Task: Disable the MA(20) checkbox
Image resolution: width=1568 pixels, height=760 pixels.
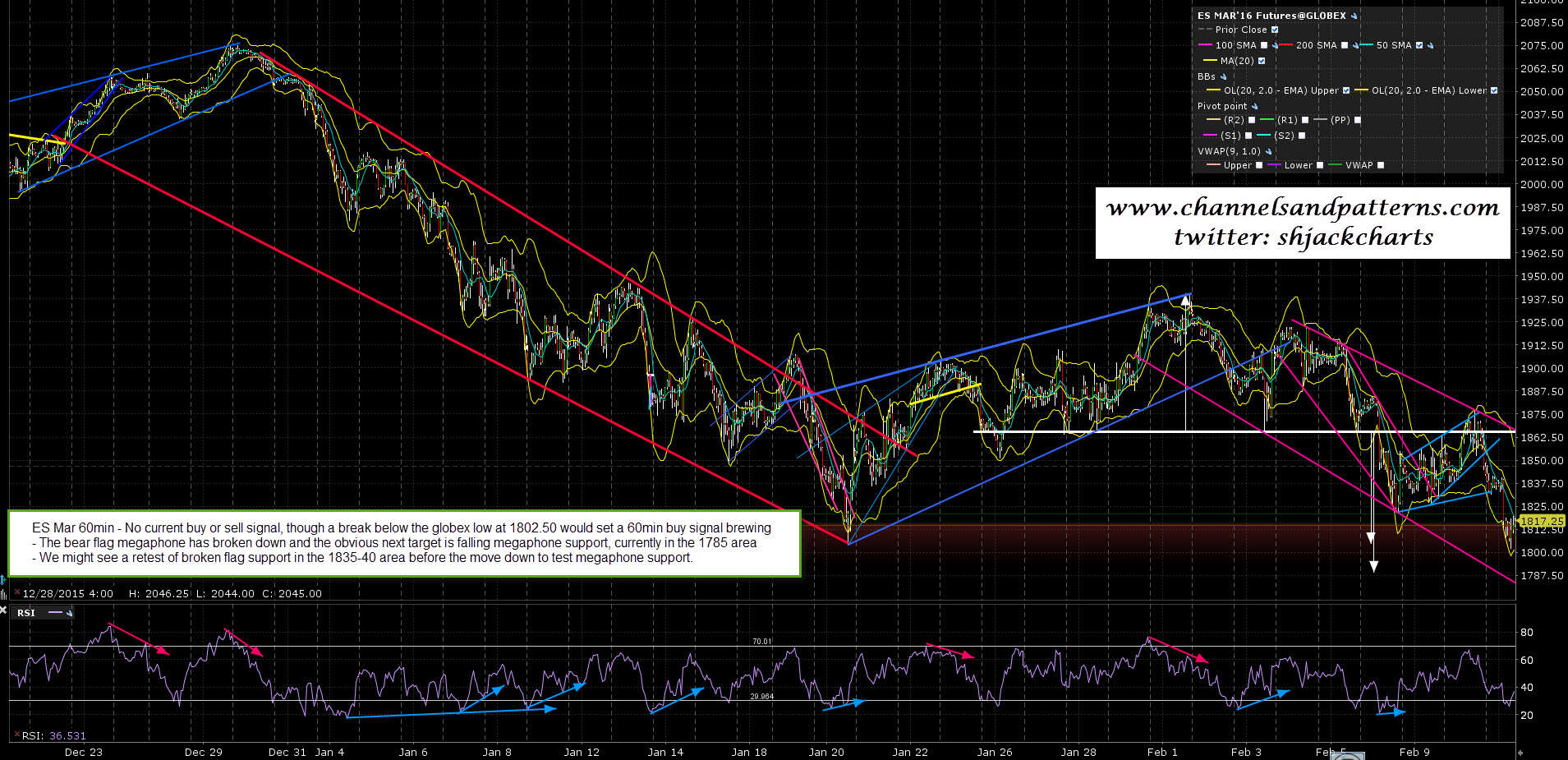Action: pos(1262,61)
